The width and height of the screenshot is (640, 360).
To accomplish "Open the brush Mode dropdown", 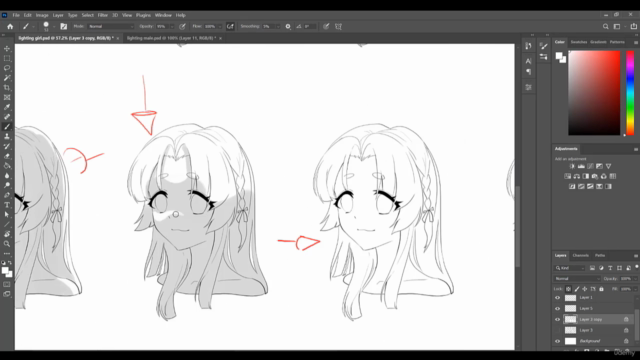I will point(111,27).
